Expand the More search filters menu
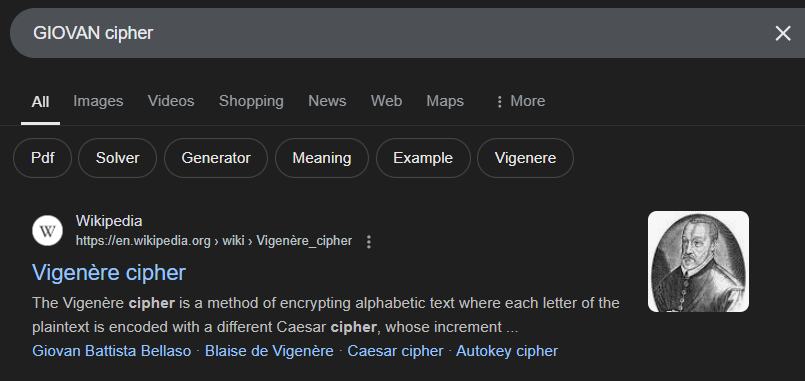The width and height of the screenshot is (805, 381). tap(520, 101)
